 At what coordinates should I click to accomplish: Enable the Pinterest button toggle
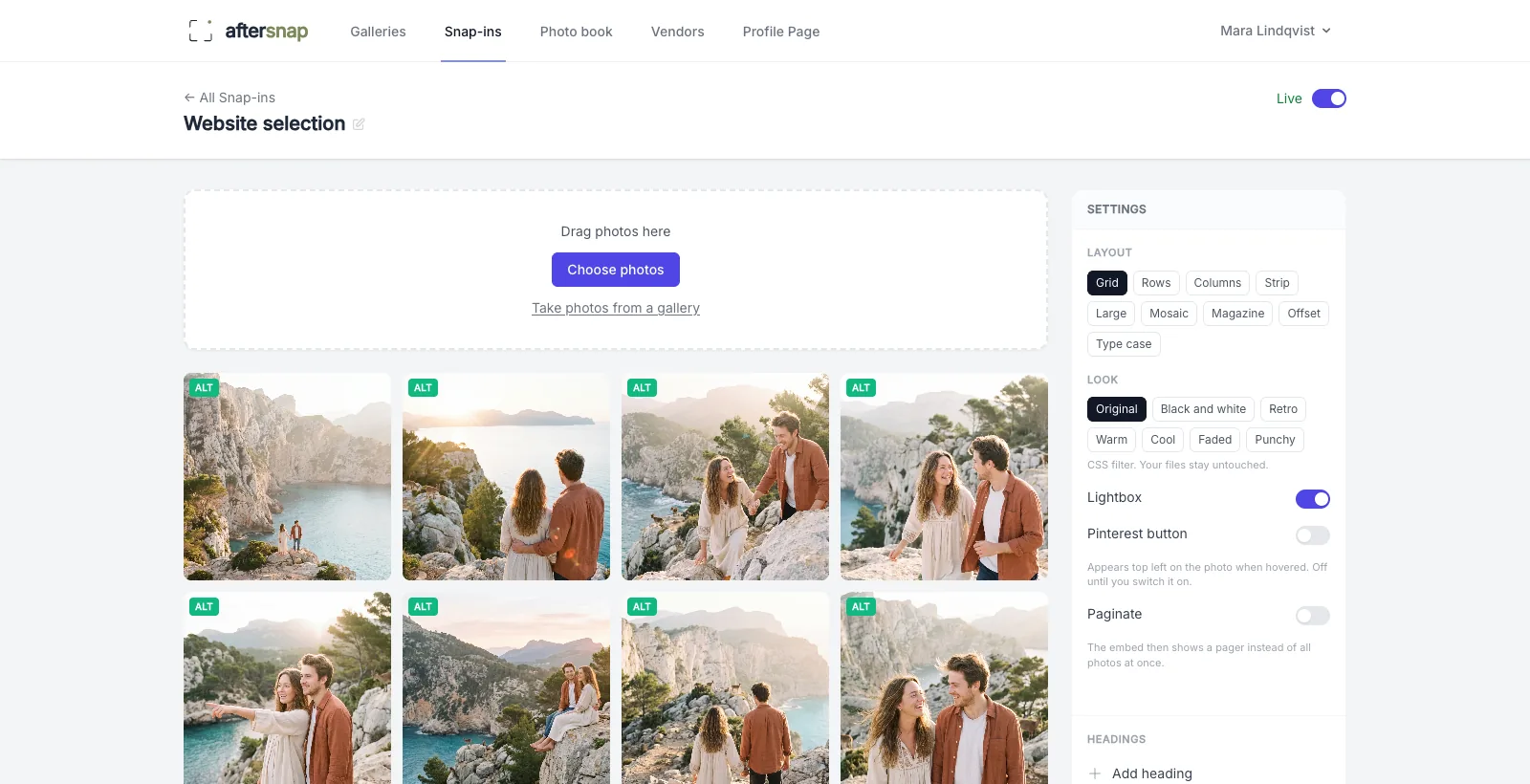[1312, 535]
